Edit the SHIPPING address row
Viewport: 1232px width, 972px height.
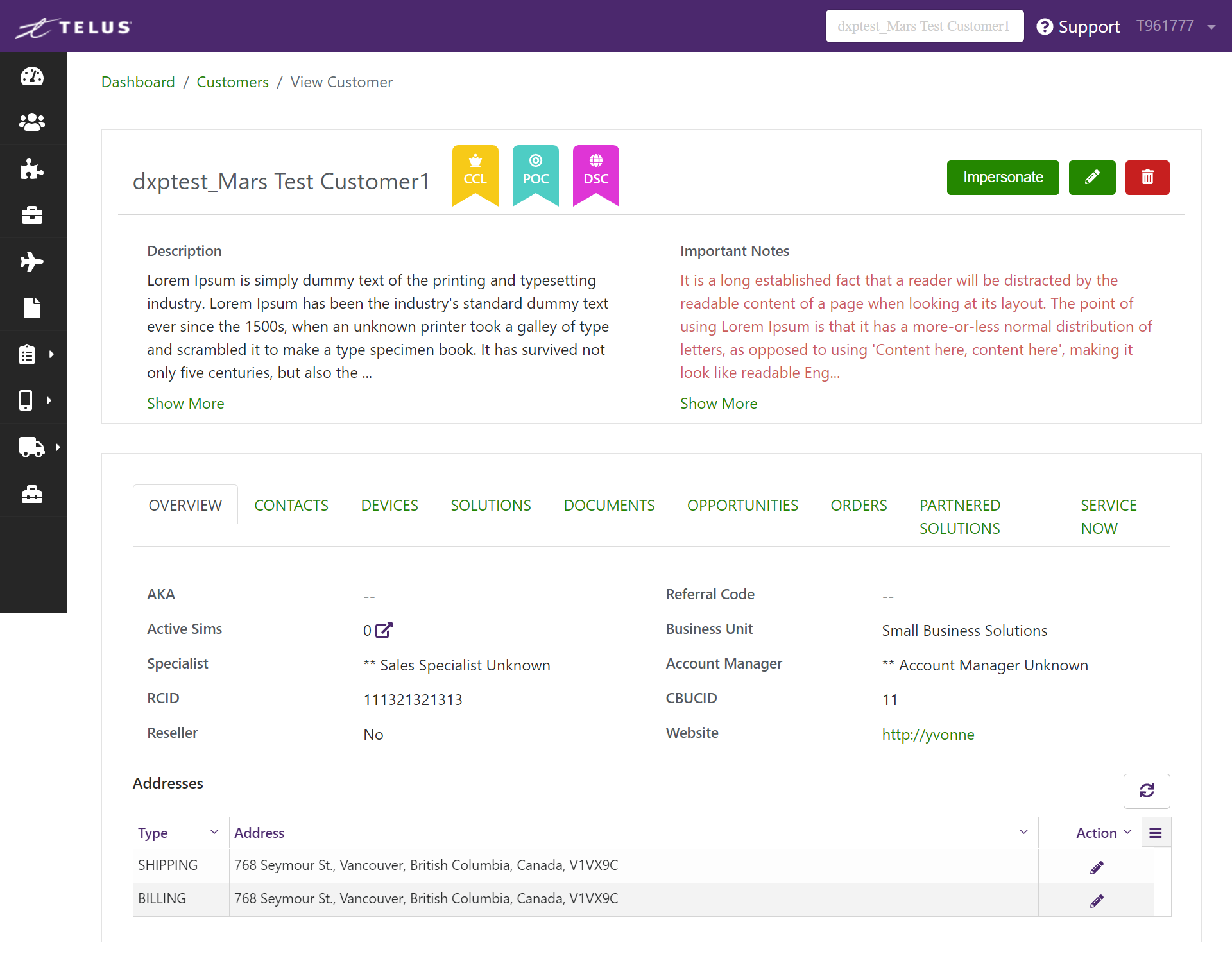[1097, 867]
